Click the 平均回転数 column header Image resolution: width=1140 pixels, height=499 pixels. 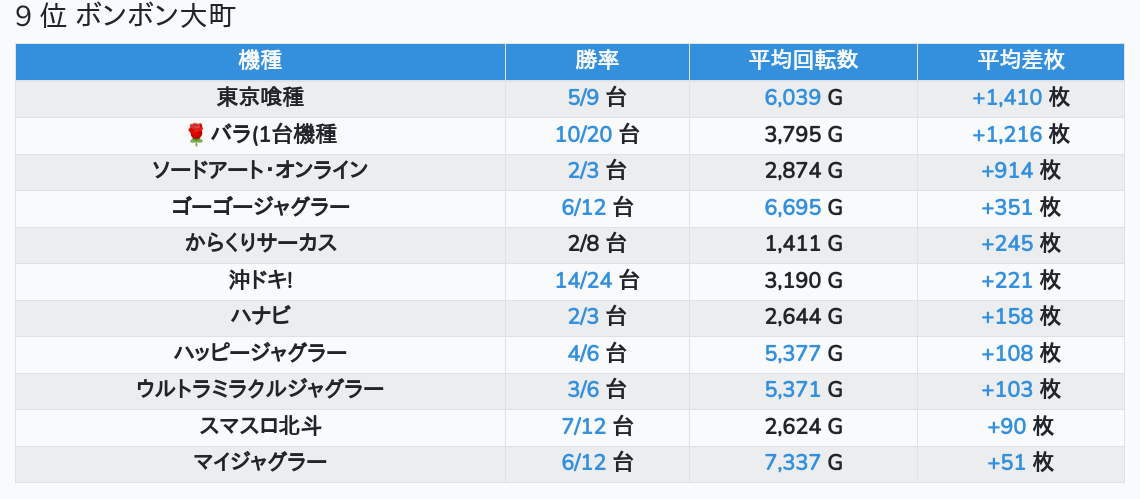click(803, 60)
